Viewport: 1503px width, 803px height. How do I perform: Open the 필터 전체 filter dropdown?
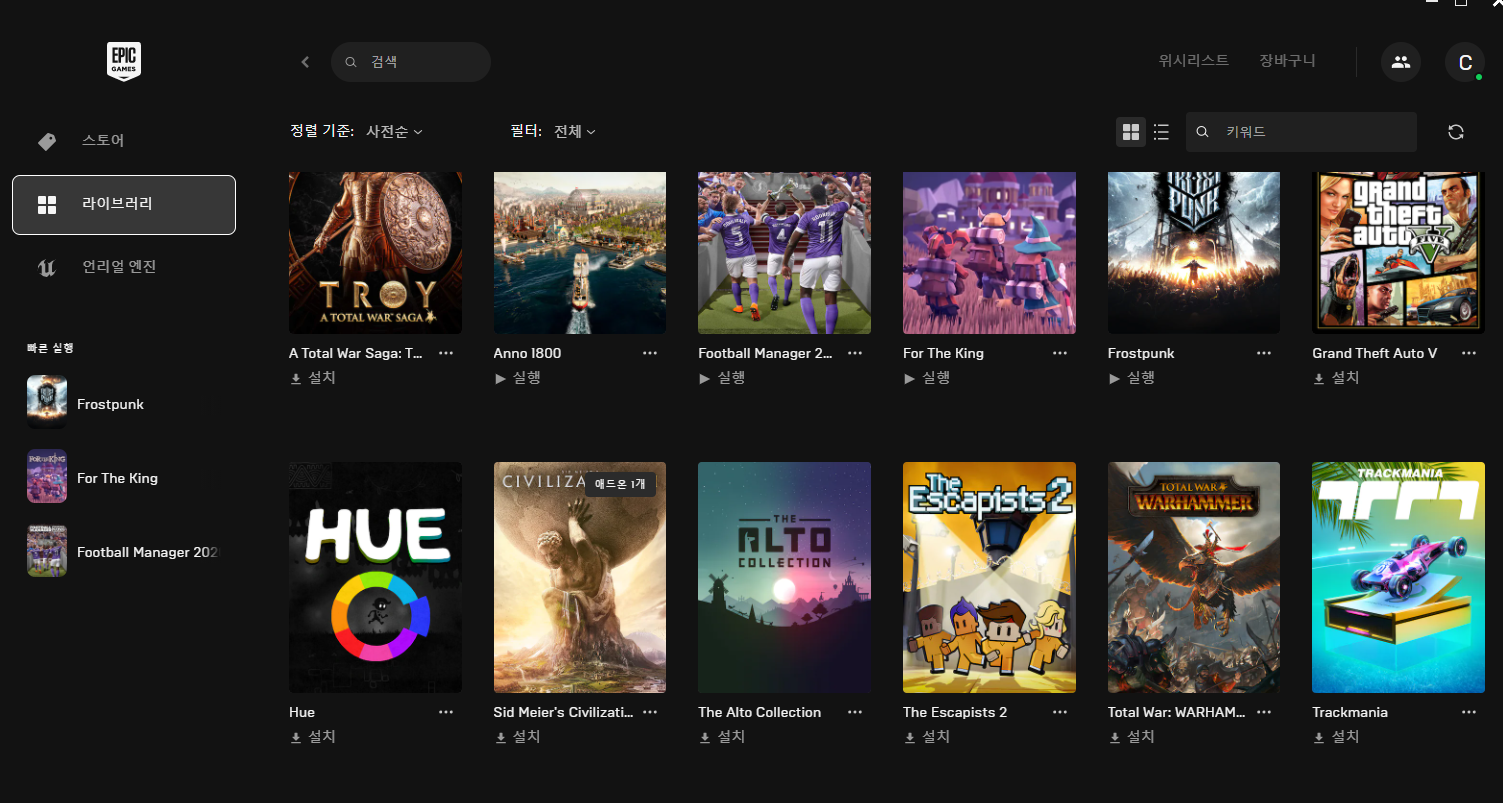coord(575,131)
